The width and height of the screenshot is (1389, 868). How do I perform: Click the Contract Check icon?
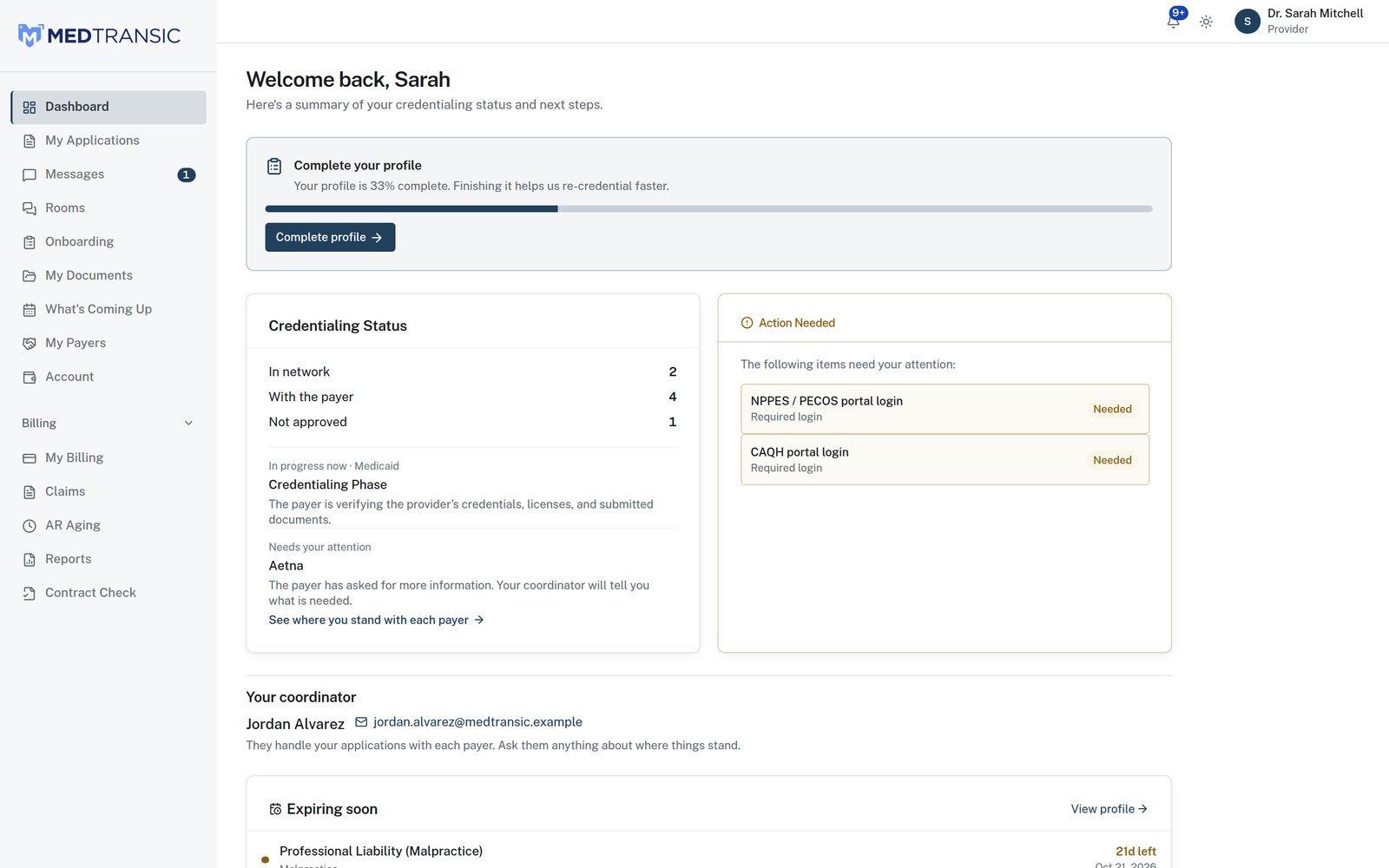[30, 594]
